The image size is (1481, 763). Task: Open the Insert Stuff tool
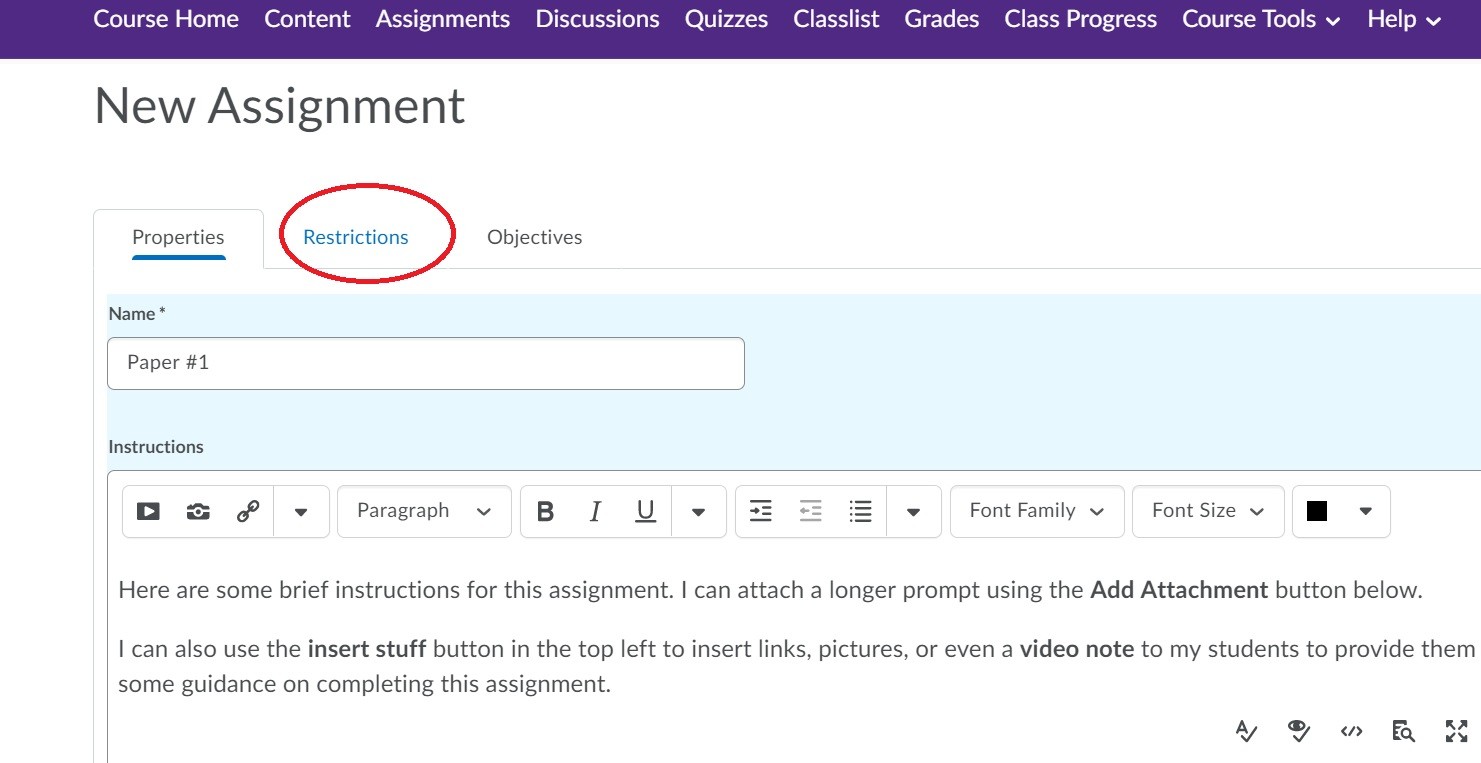pyautogui.click(x=148, y=511)
